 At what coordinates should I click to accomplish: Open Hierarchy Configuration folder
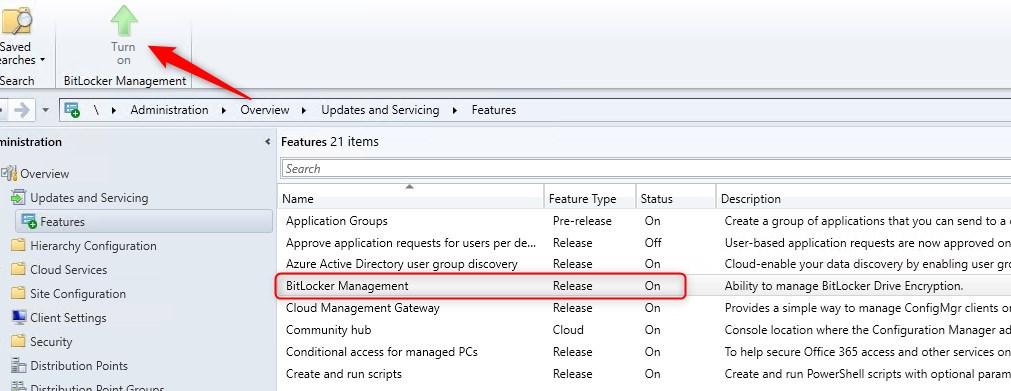click(x=93, y=246)
